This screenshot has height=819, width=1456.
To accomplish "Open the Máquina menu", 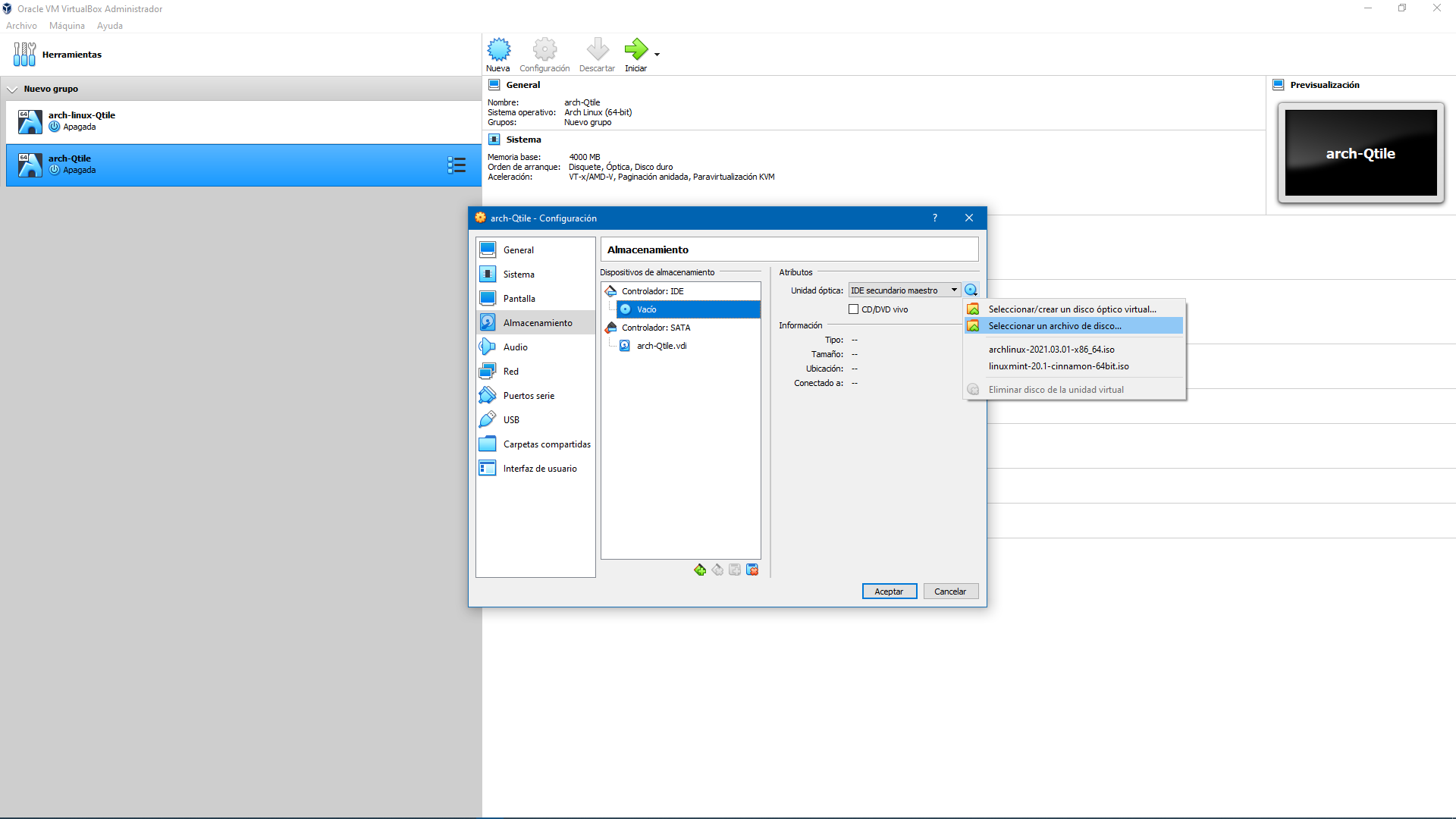I will [x=67, y=26].
